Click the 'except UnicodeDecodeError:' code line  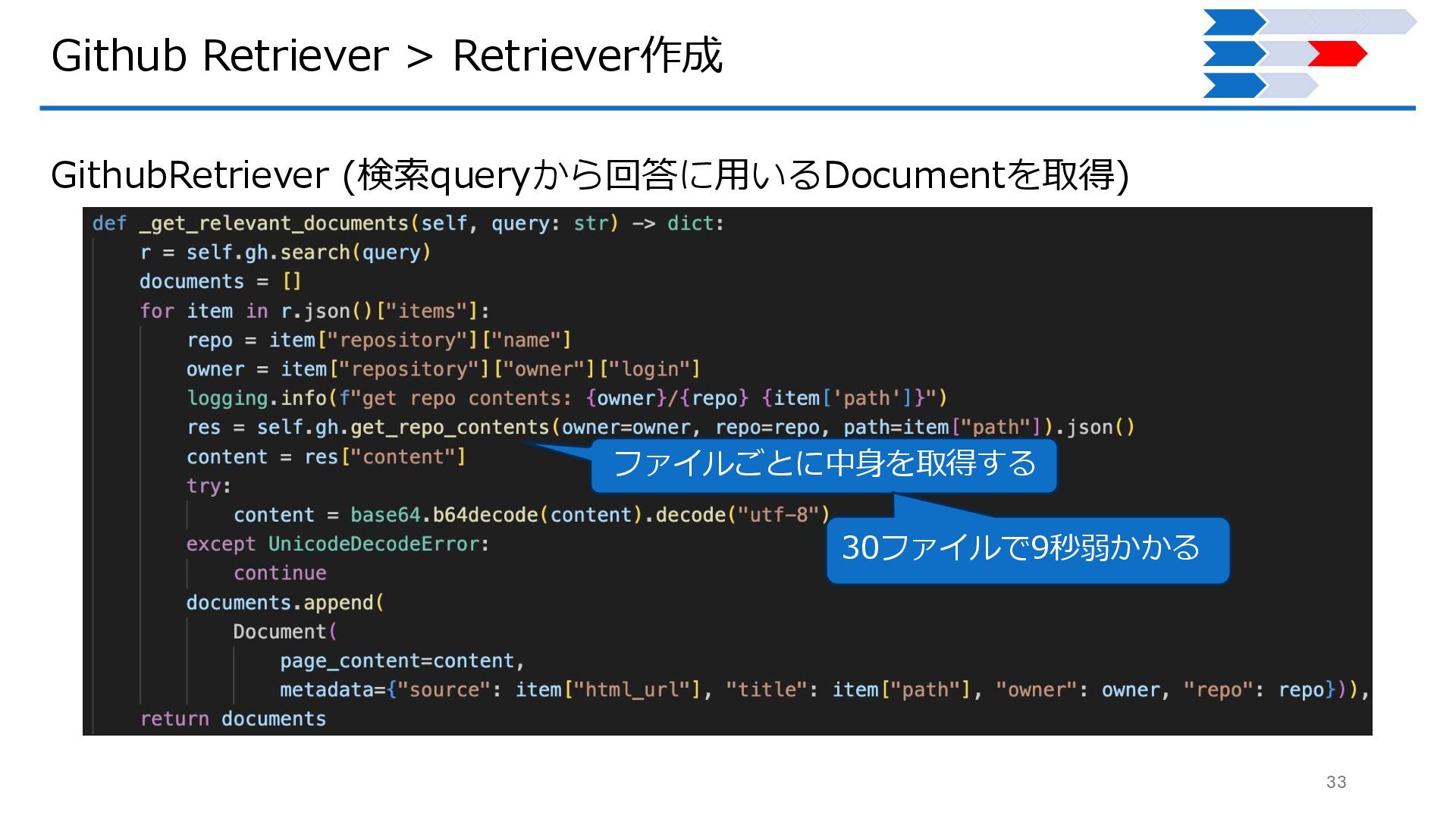(337, 544)
